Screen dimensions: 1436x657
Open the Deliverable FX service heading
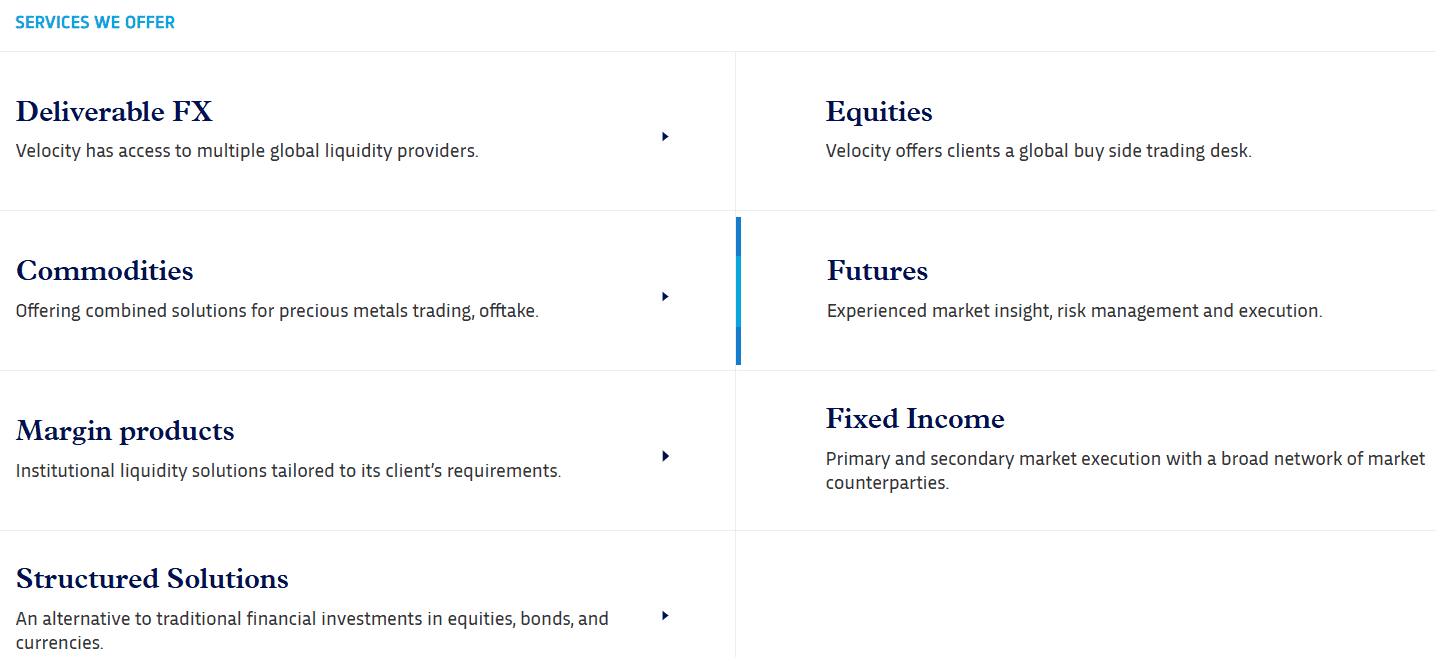pyautogui.click(x=114, y=111)
